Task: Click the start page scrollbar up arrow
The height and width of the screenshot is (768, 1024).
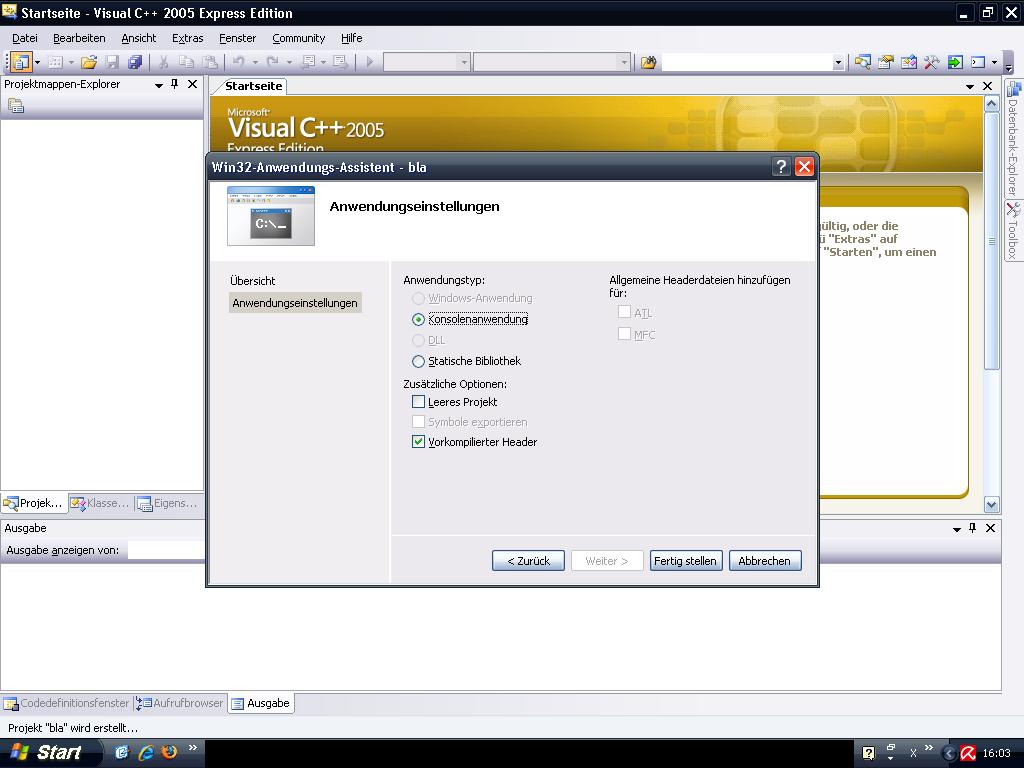Action: [991, 103]
